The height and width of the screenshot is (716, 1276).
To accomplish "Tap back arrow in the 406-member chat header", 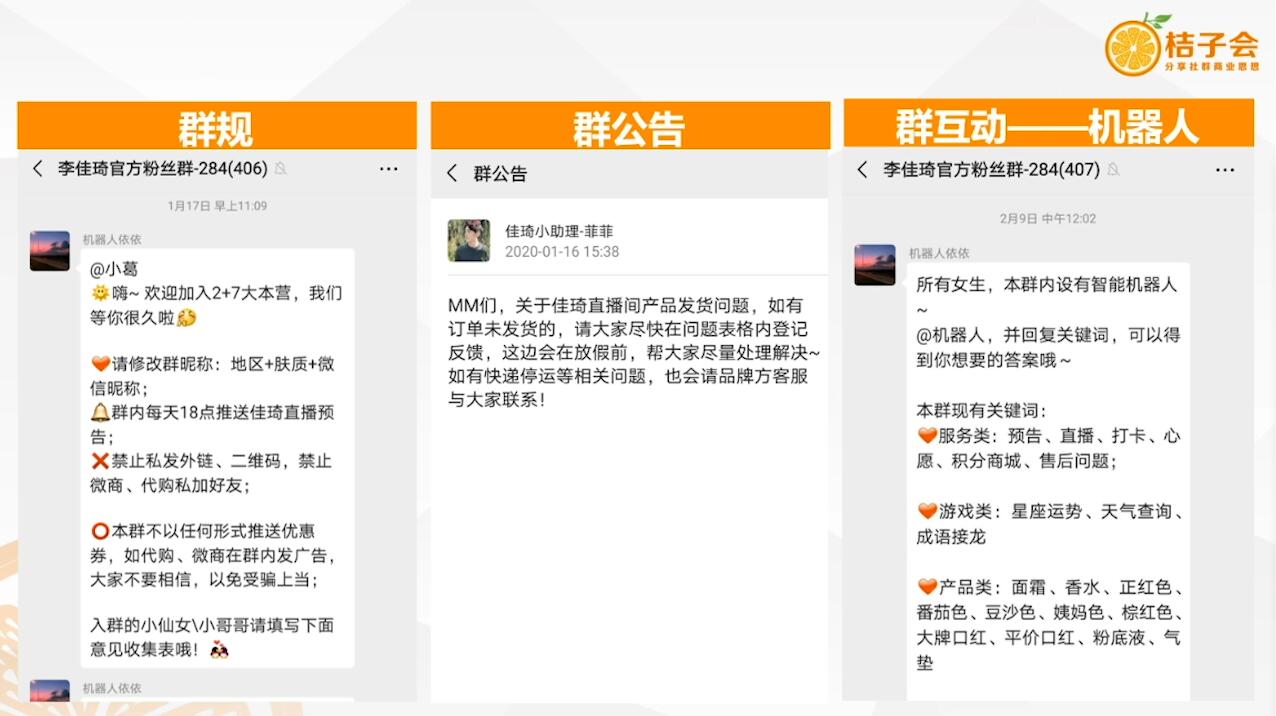I will 38,169.
